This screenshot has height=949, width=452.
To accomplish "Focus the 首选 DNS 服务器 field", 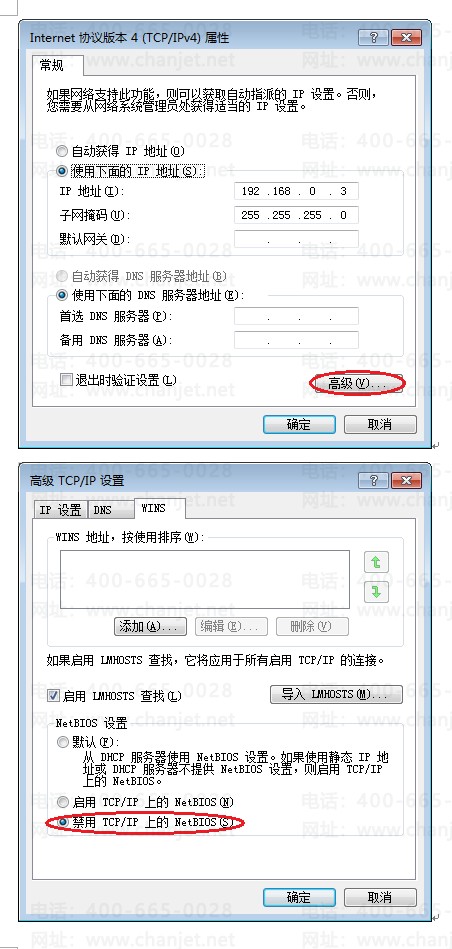I will coord(296,316).
